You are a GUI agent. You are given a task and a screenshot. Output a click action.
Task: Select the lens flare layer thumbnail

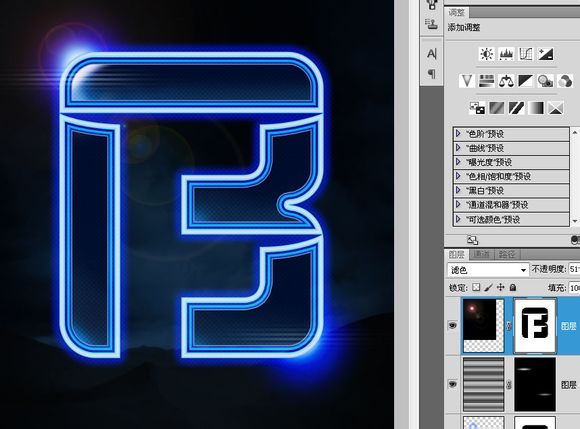click(483, 325)
